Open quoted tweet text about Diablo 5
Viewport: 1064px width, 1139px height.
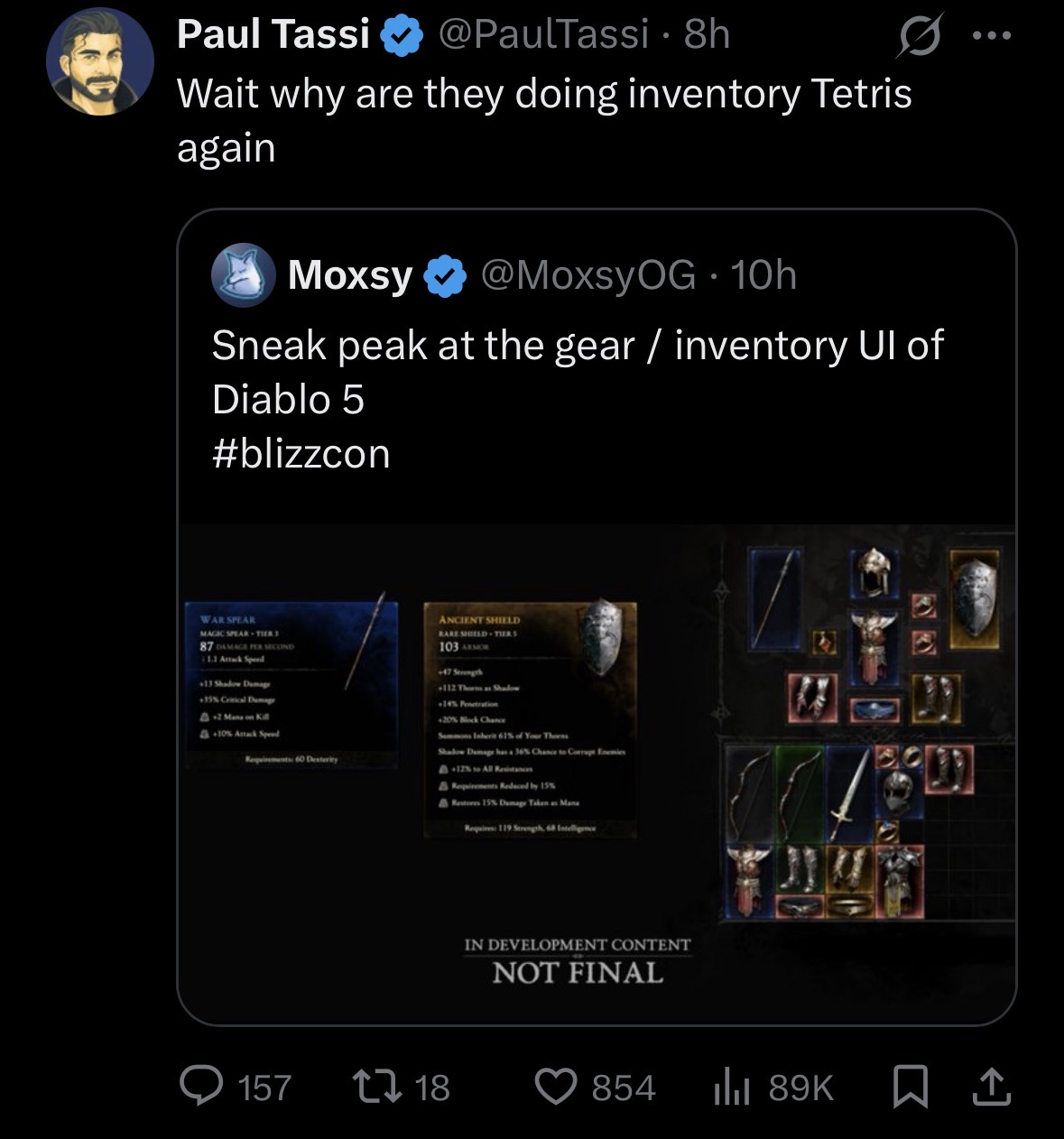click(x=578, y=399)
